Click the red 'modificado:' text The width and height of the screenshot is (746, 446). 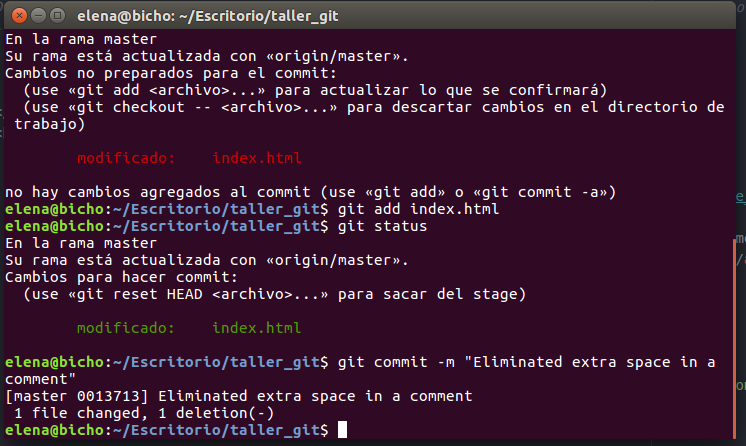(126, 158)
